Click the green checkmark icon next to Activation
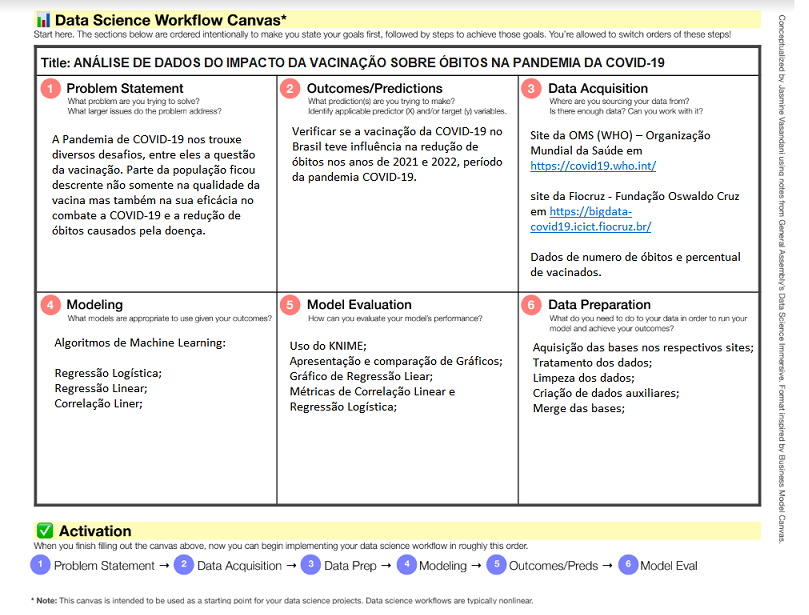This screenshot has height=615, width=809. pos(44,531)
